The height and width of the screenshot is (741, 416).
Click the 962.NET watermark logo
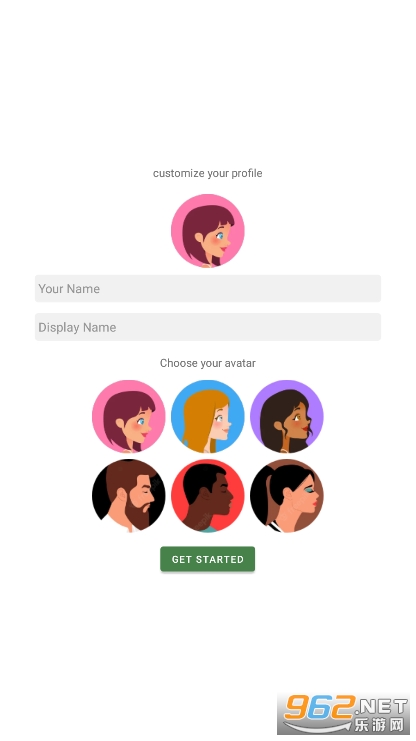344,713
